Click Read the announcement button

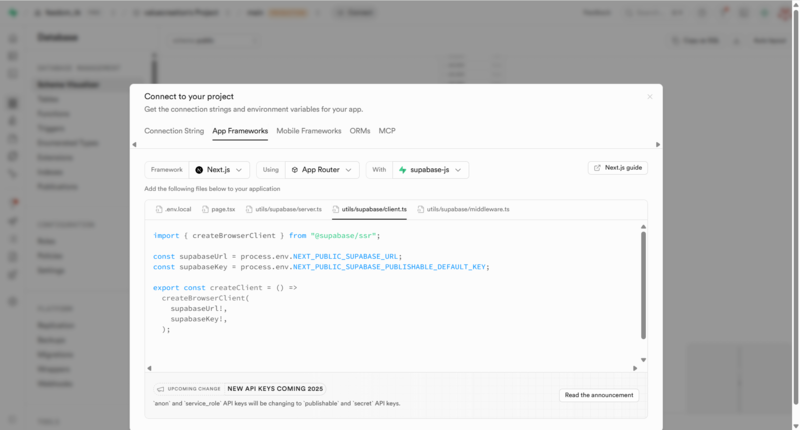[x=599, y=395]
